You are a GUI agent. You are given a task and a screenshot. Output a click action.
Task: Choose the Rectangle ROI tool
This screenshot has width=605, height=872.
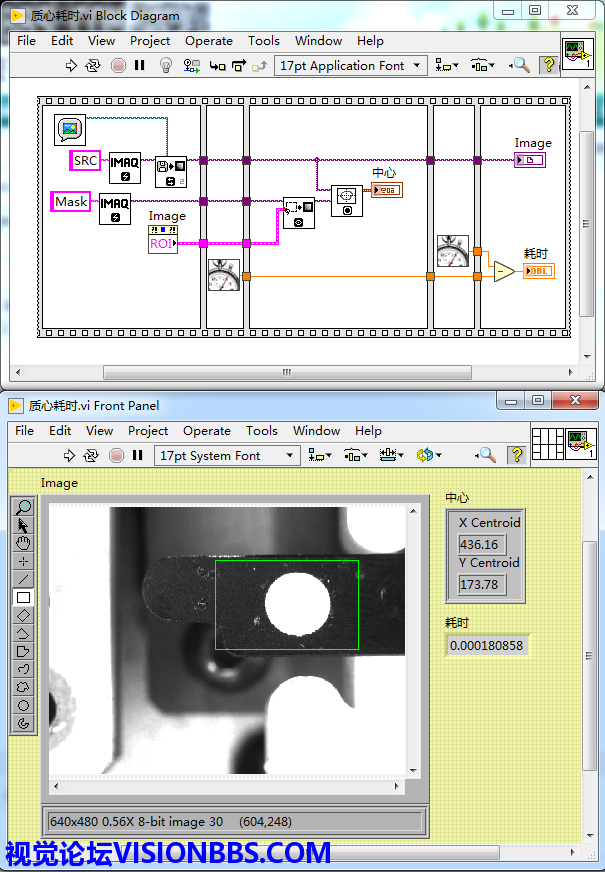click(x=24, y=597)
